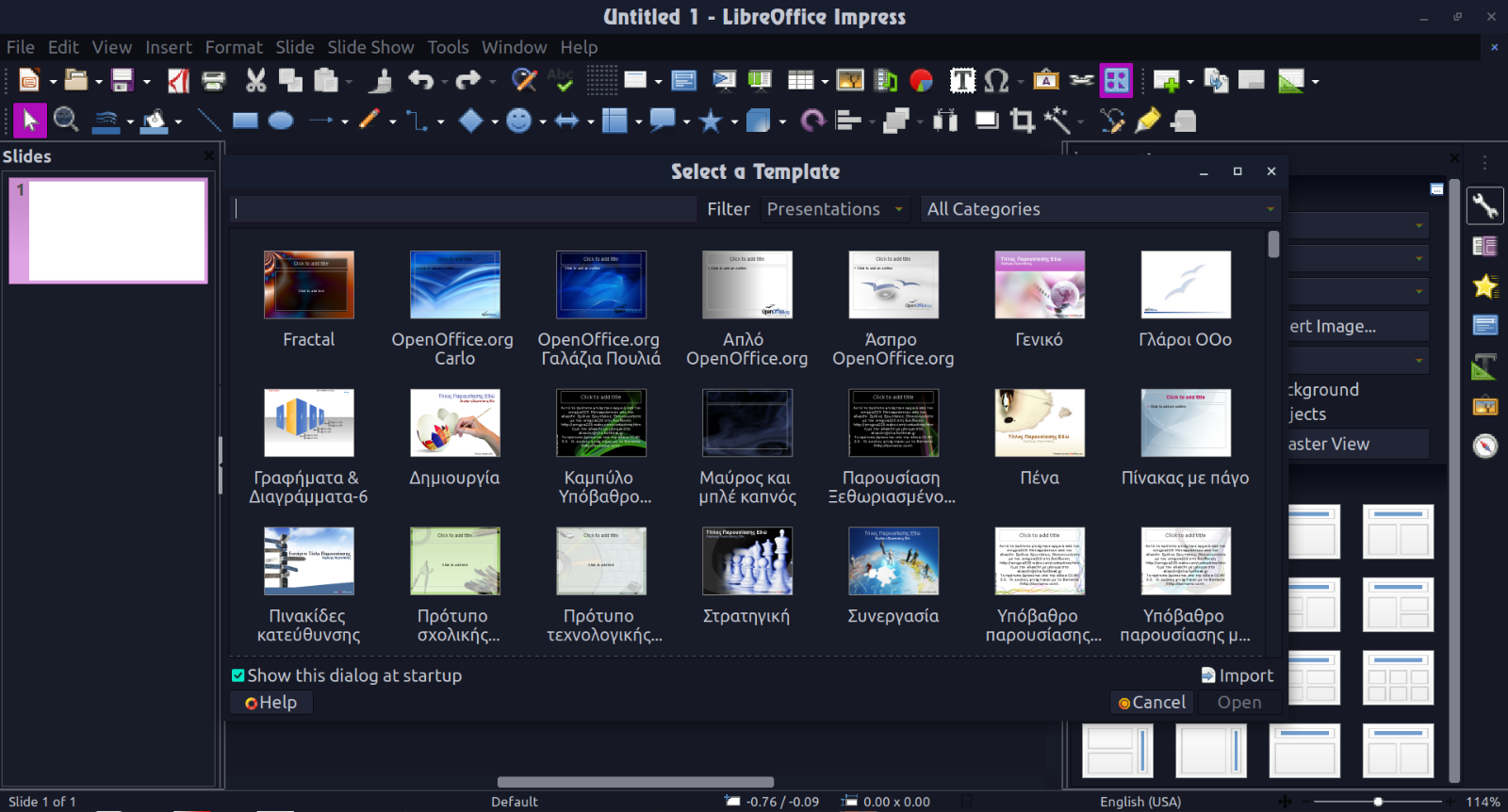Open the Tools menu
1508x812 pixels.
pyautogui.click(x=448, y=47)
